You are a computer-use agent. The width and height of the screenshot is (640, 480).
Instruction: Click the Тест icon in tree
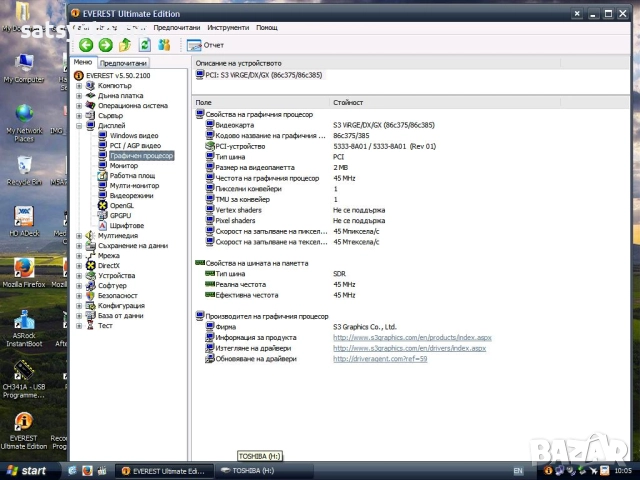91,326
